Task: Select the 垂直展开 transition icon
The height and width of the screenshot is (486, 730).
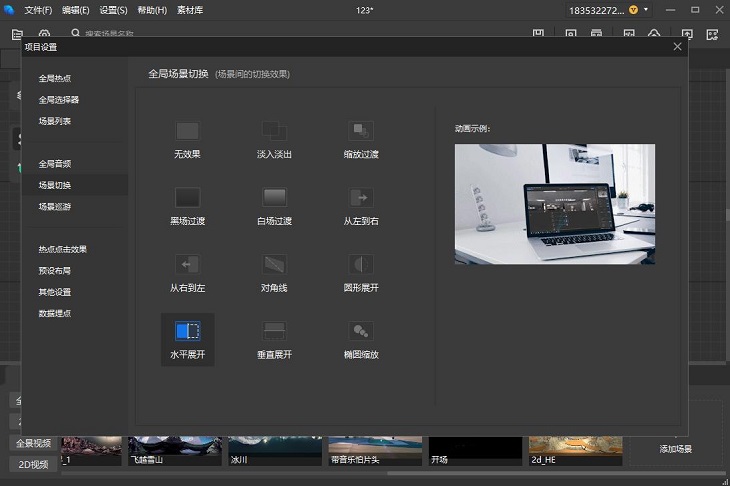Action: 274,331
